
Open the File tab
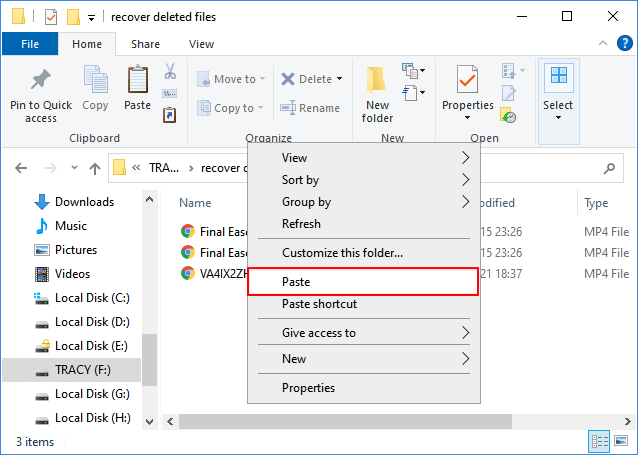pos(30,44)
